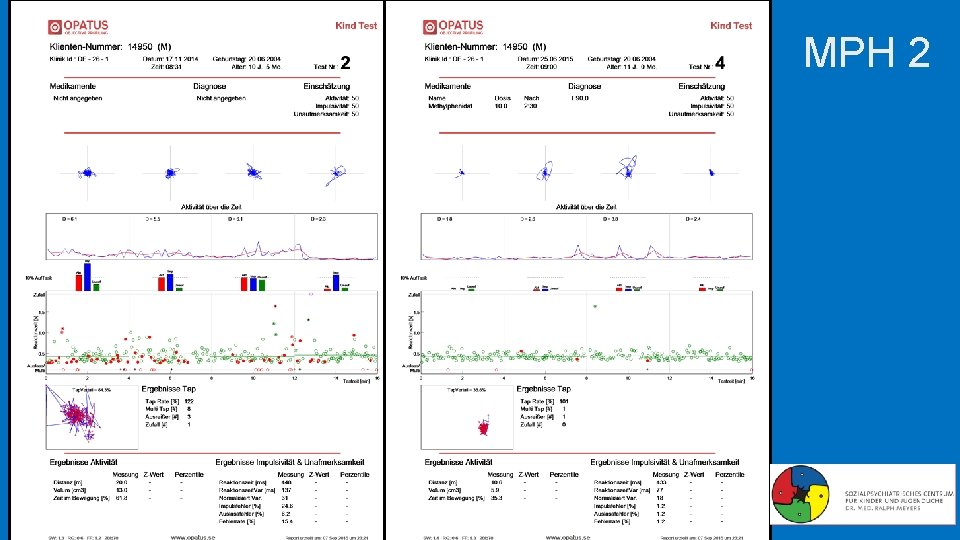960x540 pixels.
Task: Click the 'Klienten-Nummer: 14950 (M)' line on the Test 4 report
Action: (486, 47)
